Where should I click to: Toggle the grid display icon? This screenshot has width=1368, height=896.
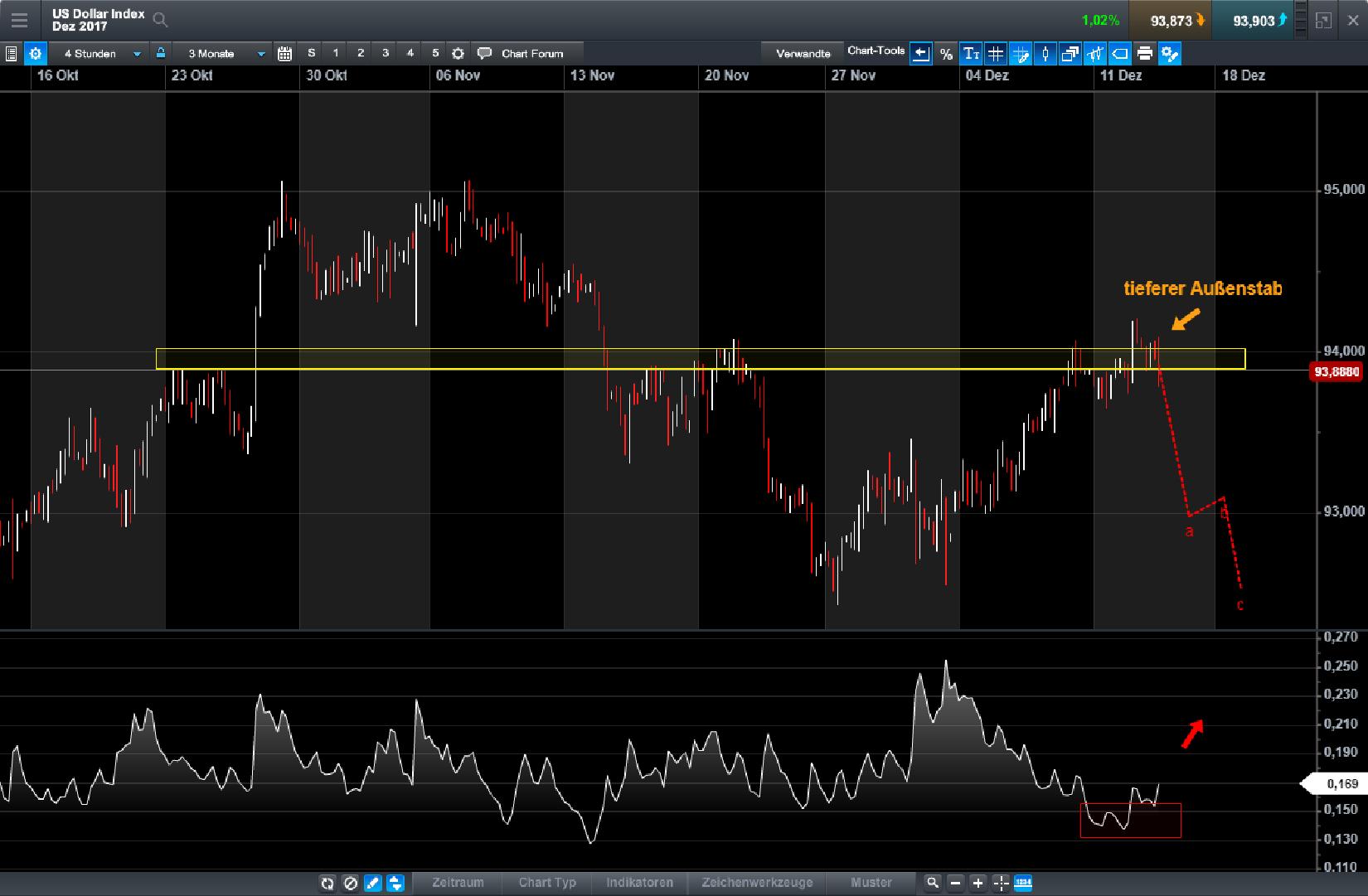(x=995, y=53)
